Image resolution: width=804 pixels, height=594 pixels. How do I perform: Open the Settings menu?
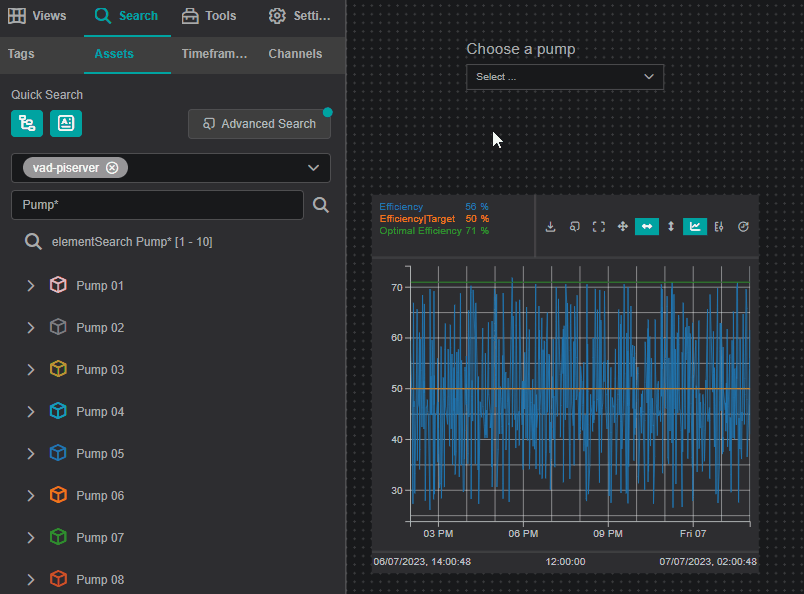[x=299, y=16]
